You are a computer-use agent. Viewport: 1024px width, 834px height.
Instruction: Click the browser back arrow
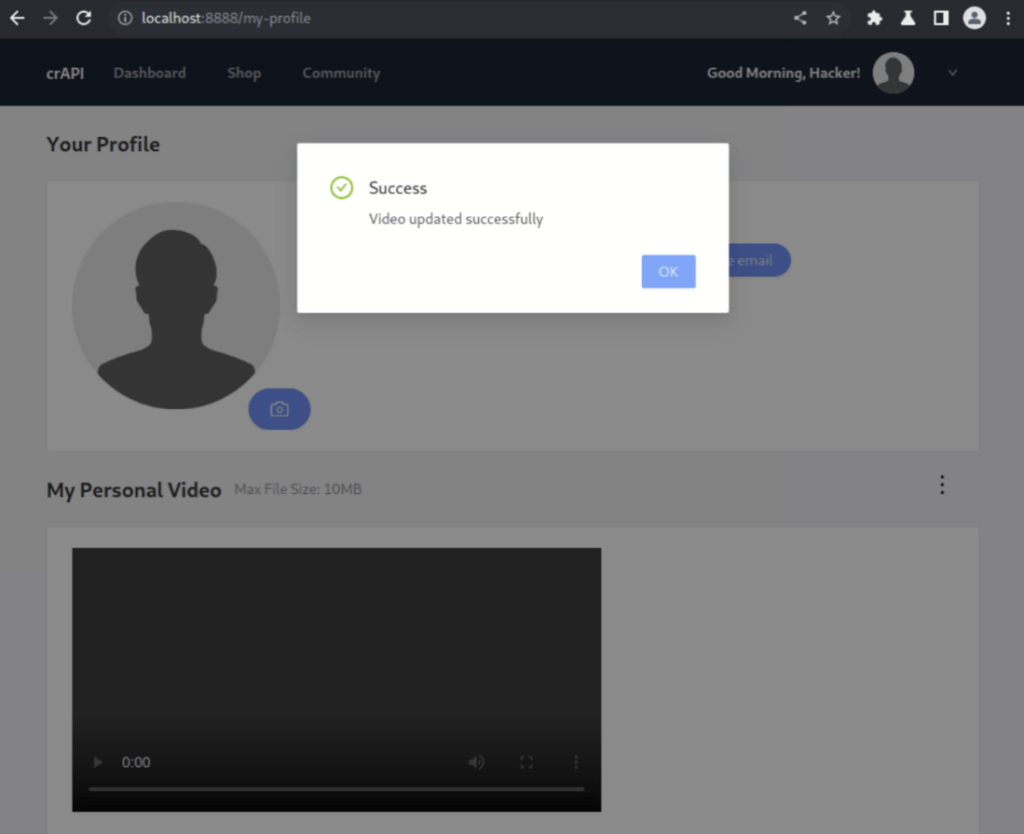[17, 18]
